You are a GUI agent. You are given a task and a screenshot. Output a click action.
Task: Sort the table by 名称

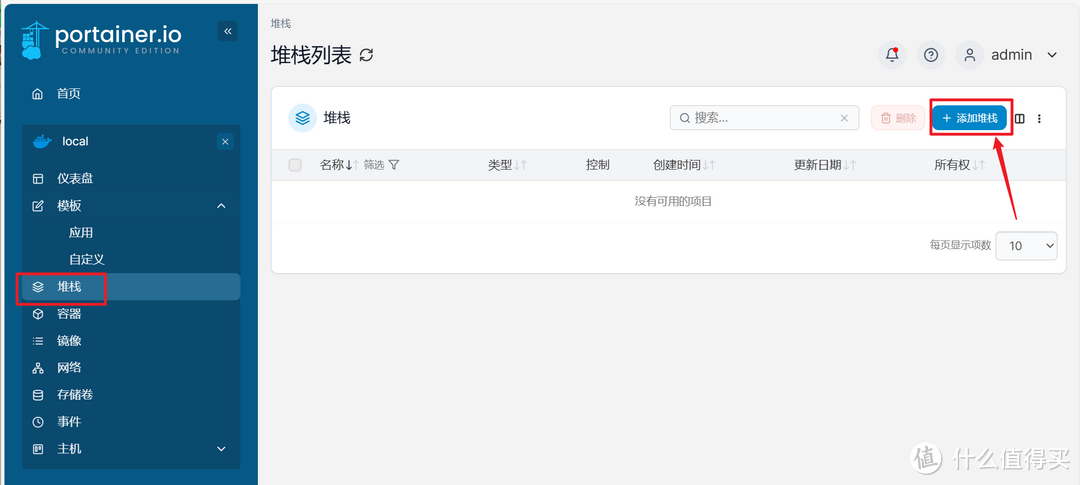(x=340, y=165)
